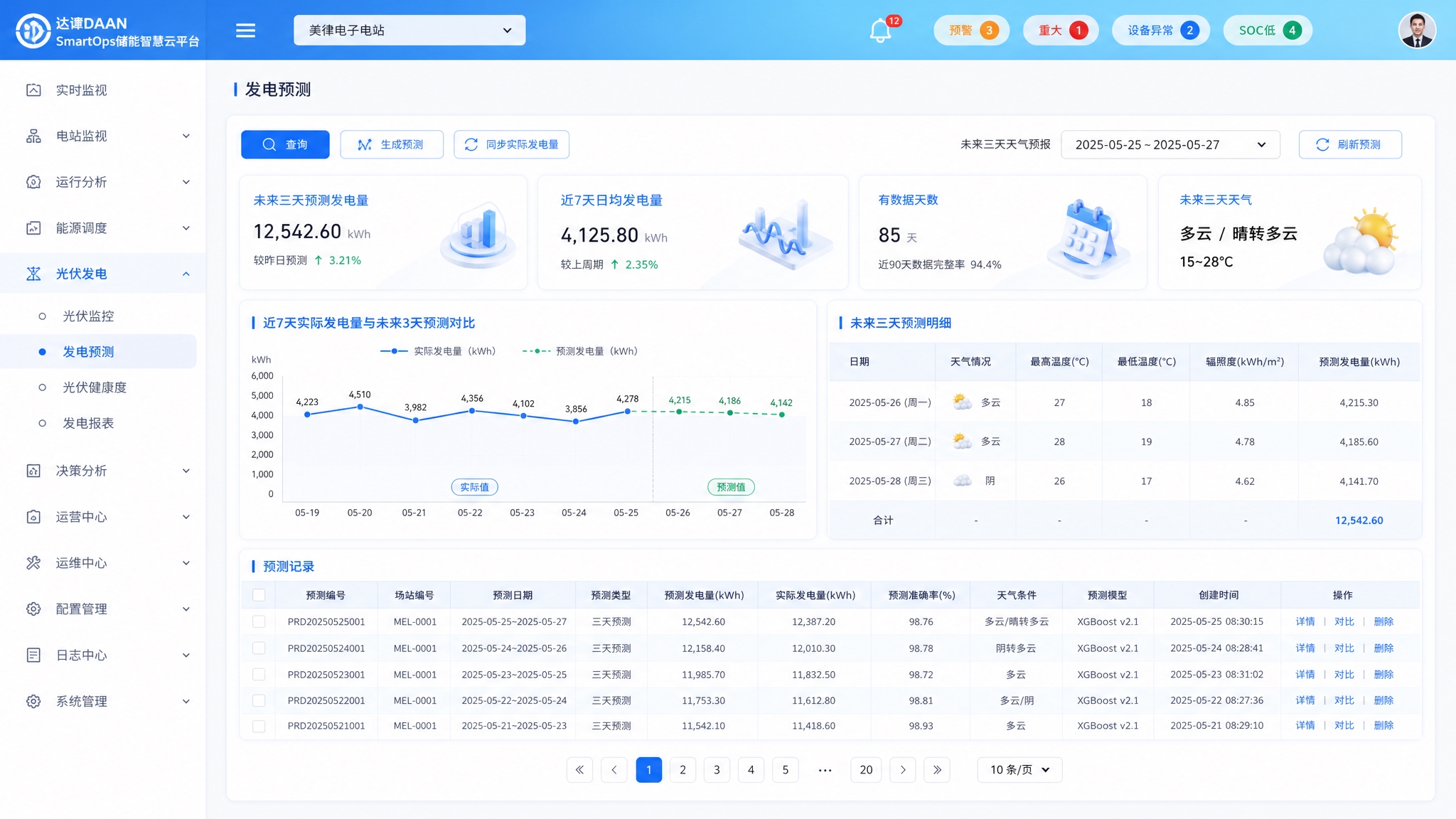This screenshot has height=819, width=1456.
Task: Click 删除 for record PRD20250523001
Action: 1383,674
